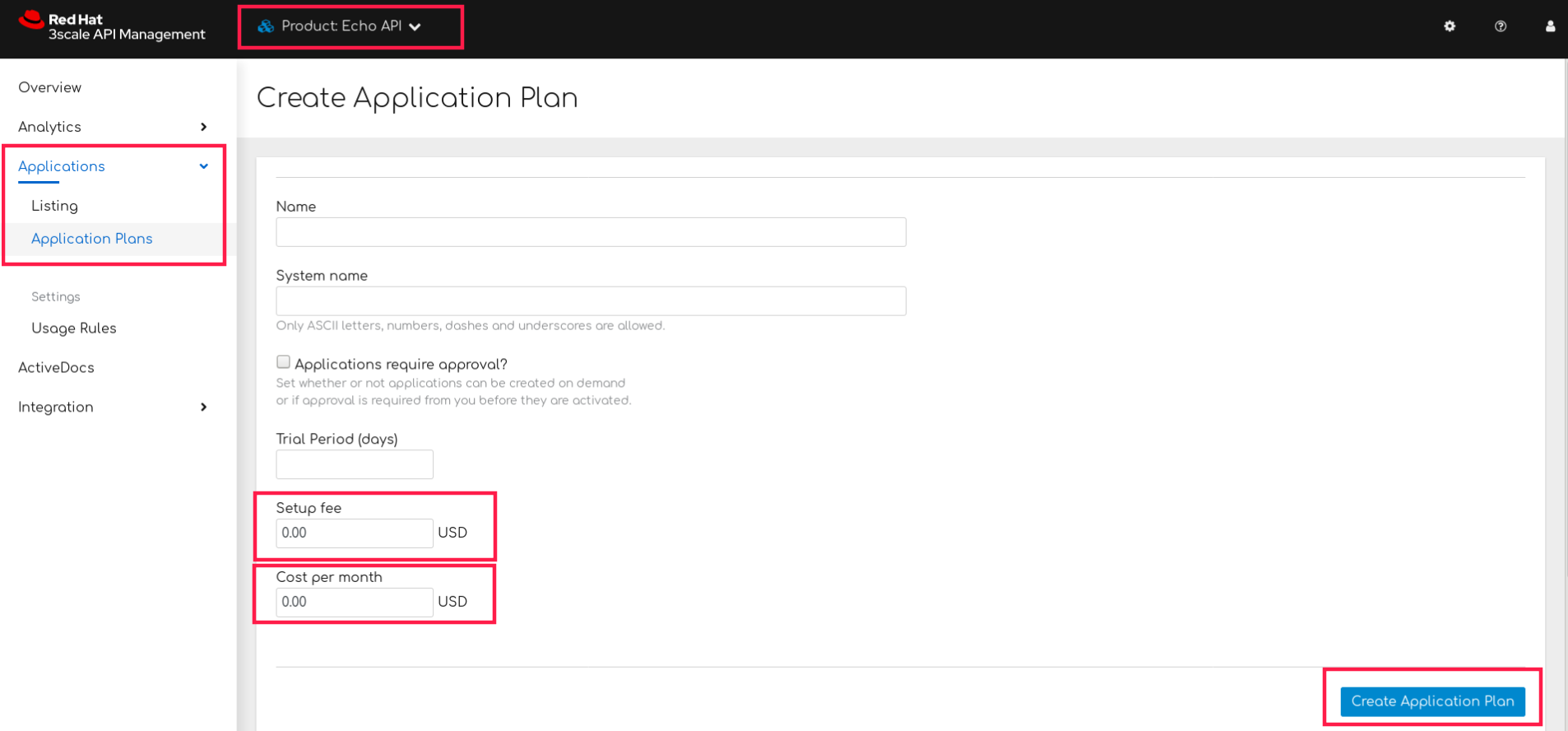Enable Applications require approval checkbox
Viewport: 1568px width, 731px height.
(284, 362)
